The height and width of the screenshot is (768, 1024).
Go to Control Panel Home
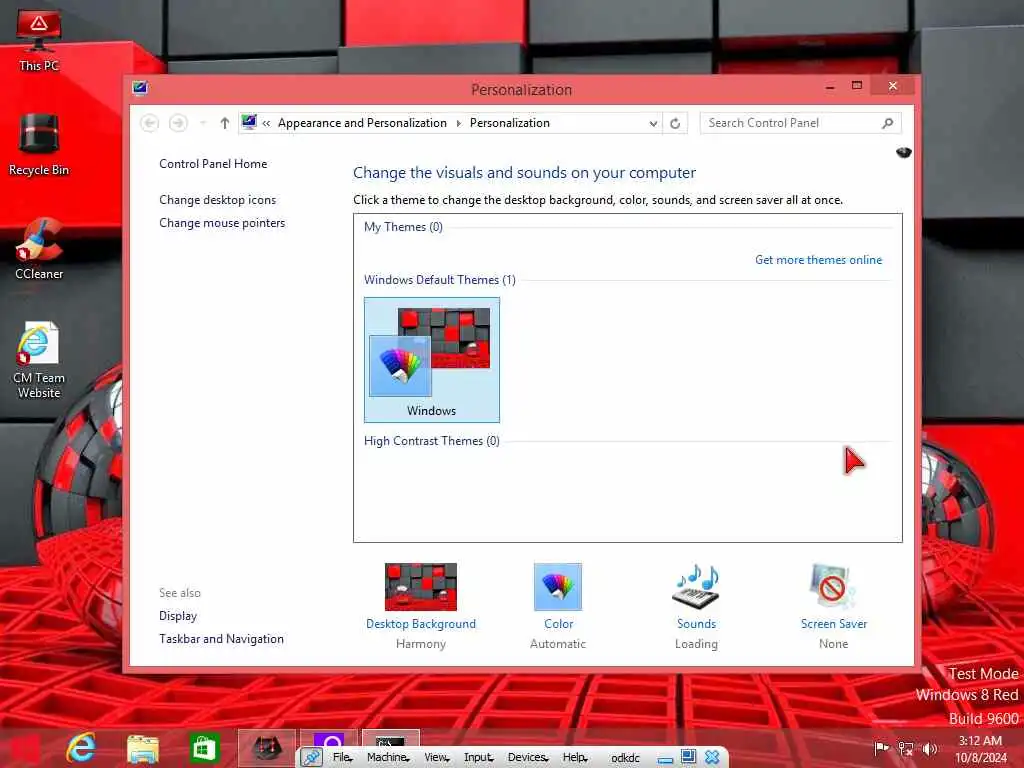coord(213,164)
